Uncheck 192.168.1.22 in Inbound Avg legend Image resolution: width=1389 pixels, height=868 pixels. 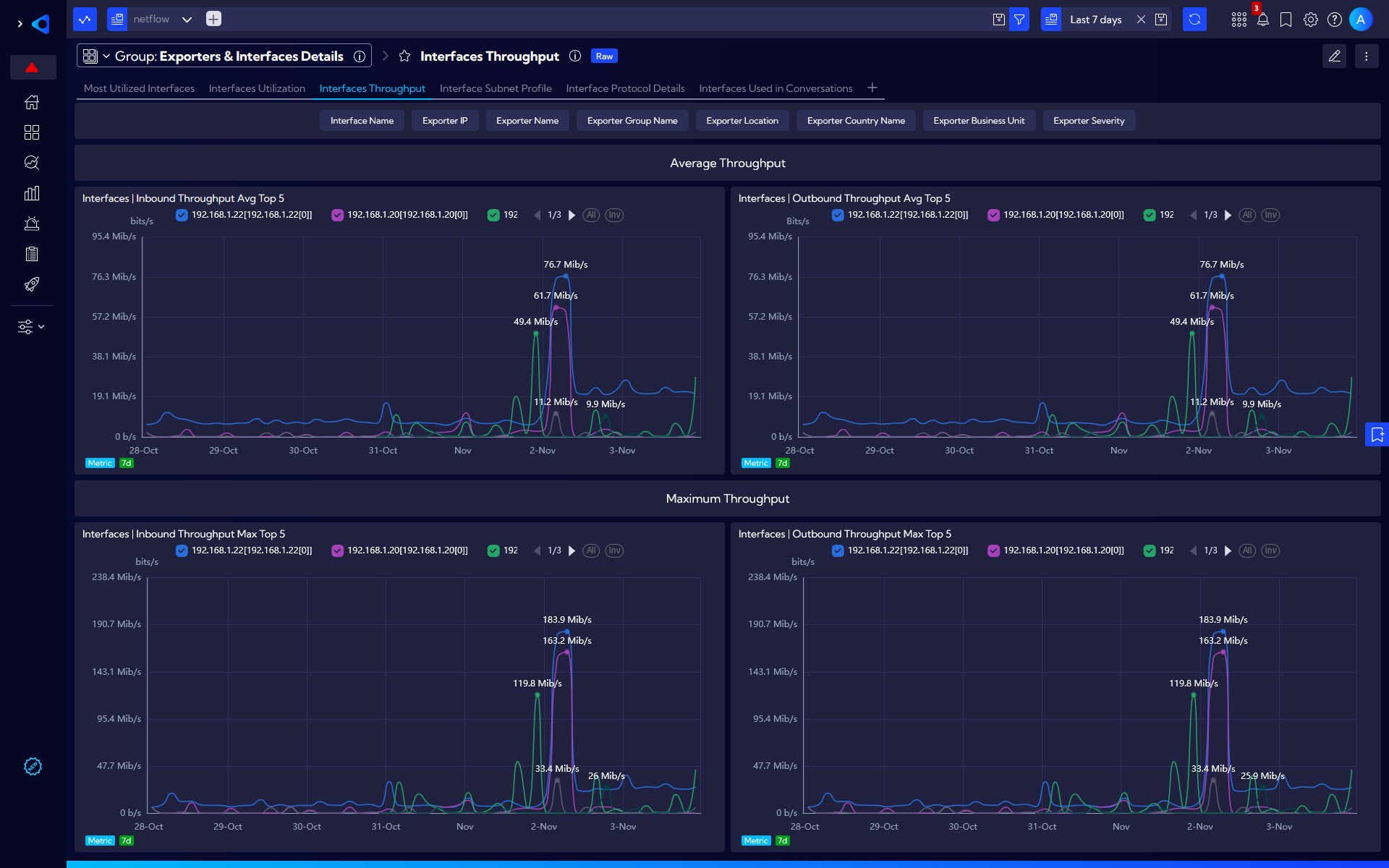tap(182, 215)
